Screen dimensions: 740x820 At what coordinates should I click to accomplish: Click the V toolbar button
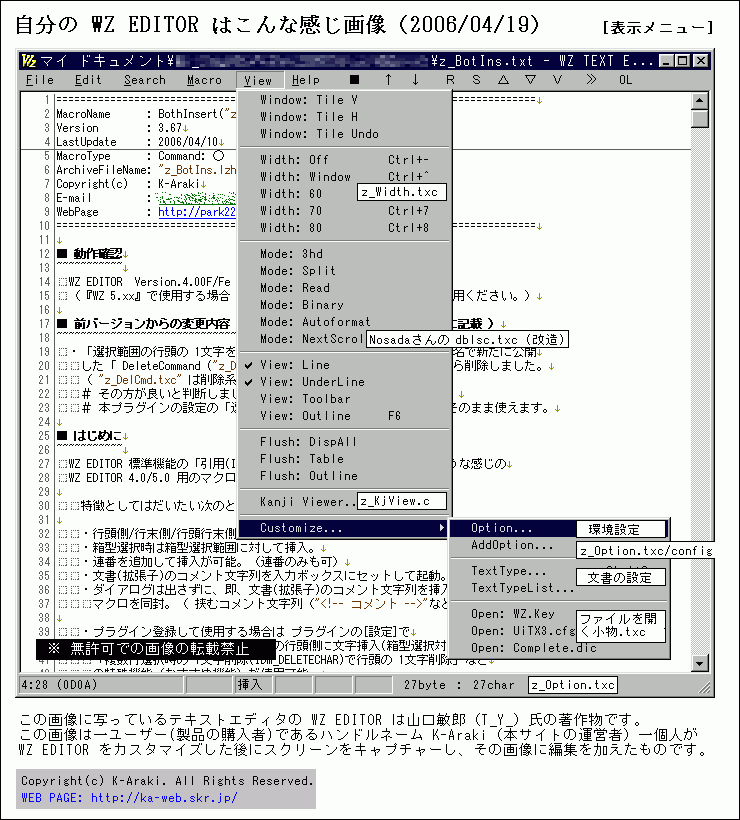coord(557,79)
